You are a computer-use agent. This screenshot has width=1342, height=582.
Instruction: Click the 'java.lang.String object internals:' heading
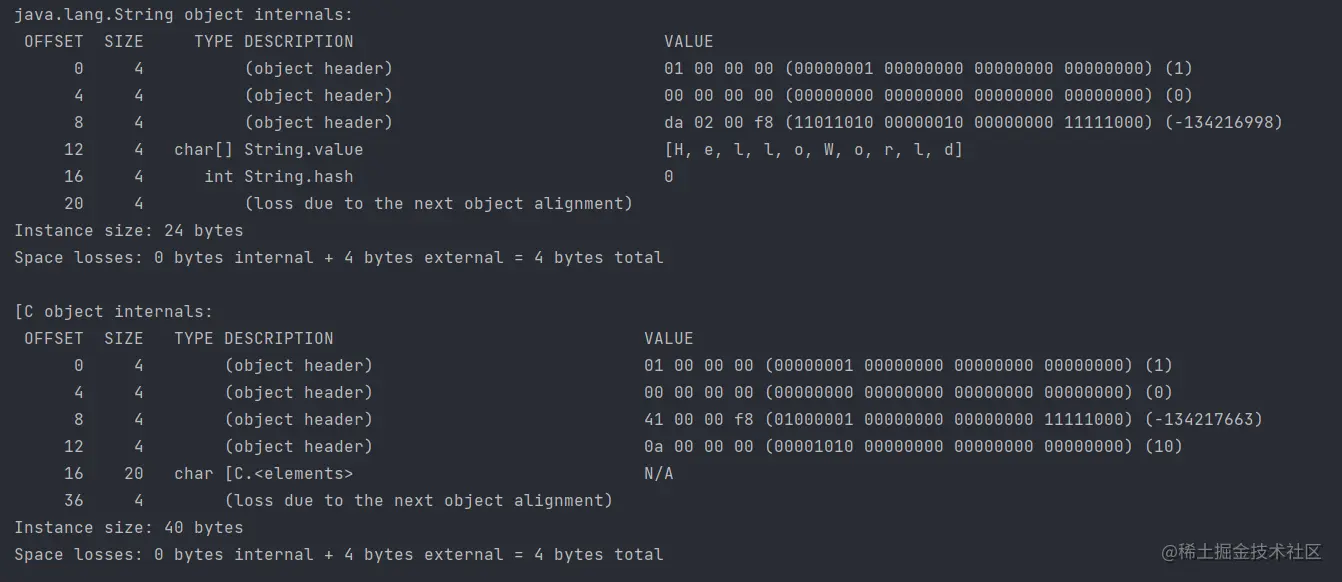(x=183, y=15)
